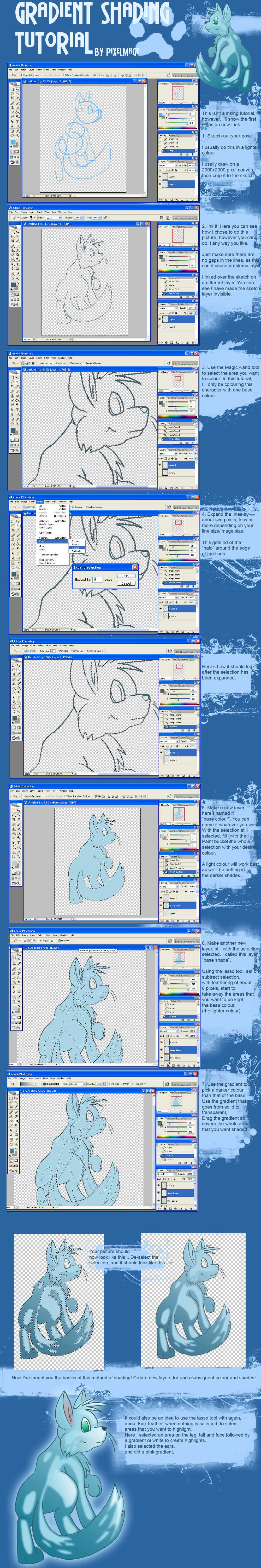Click Inverse in the open Select menu
Screen dimensions: 261x1568
tap(54, 516)
